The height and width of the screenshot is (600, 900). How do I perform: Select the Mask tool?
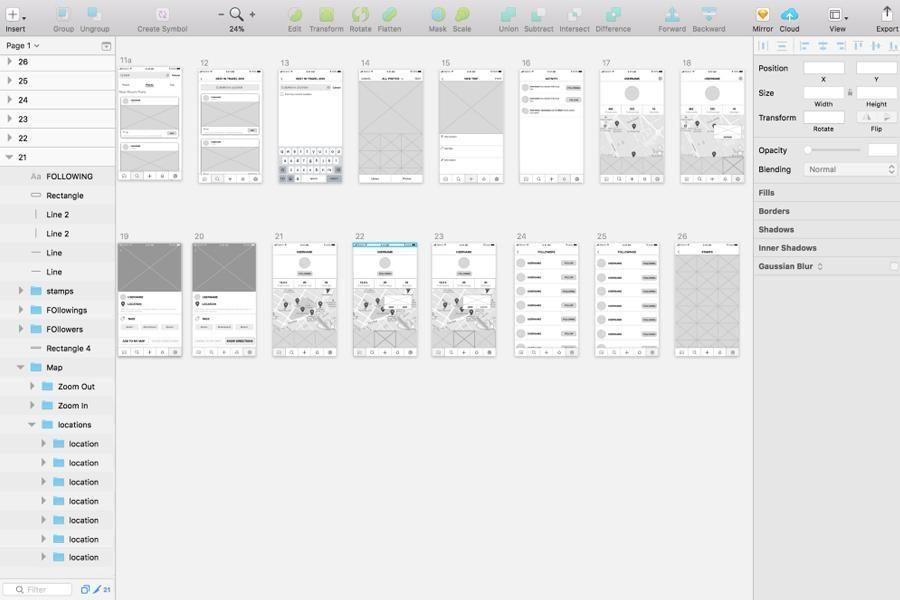438,15
